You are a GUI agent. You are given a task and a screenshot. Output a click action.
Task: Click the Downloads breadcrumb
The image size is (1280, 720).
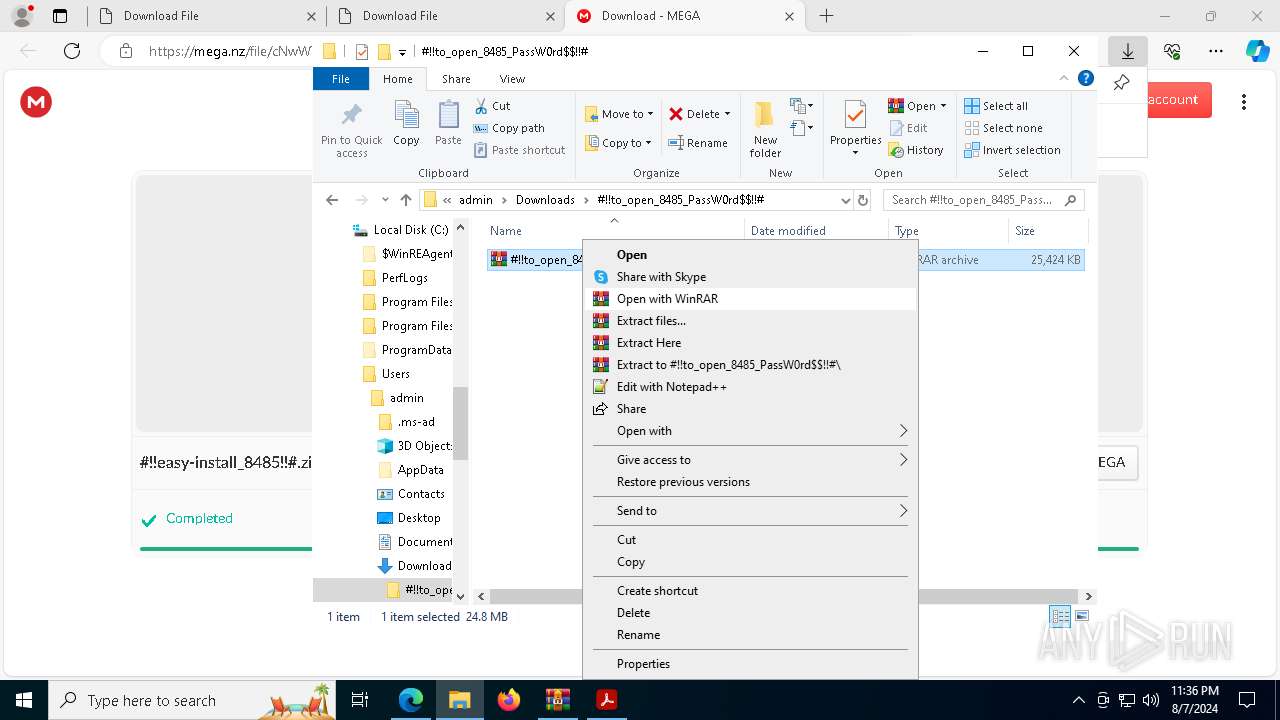click(x=545, y=200)
